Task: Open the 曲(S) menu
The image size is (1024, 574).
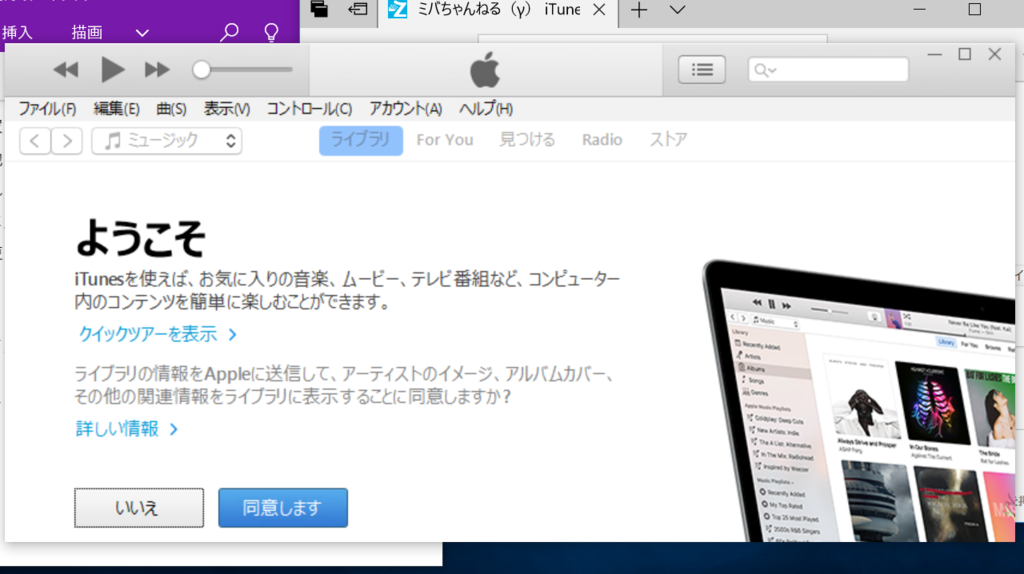Action: 171,109
